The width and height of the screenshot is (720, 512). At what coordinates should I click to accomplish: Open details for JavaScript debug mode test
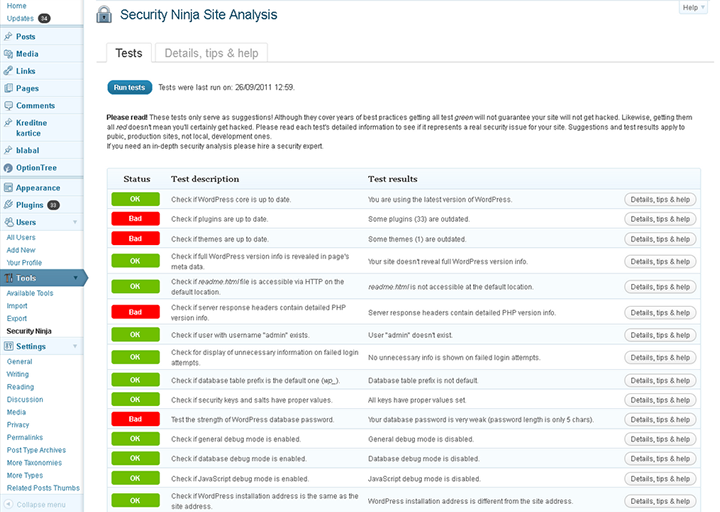click(660, 479)
